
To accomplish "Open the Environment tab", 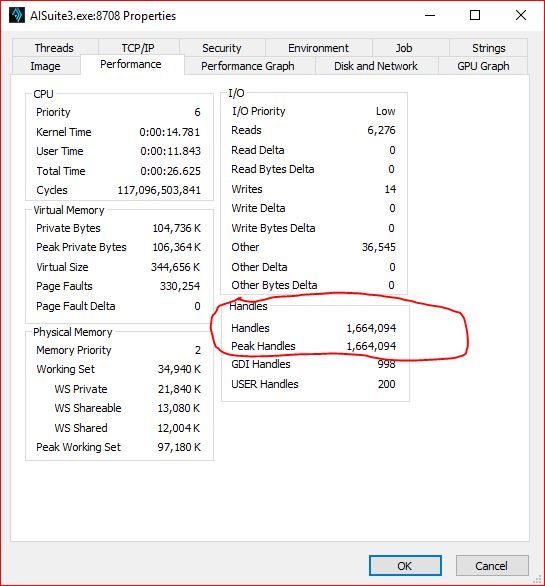I will (x=318, y=48).
